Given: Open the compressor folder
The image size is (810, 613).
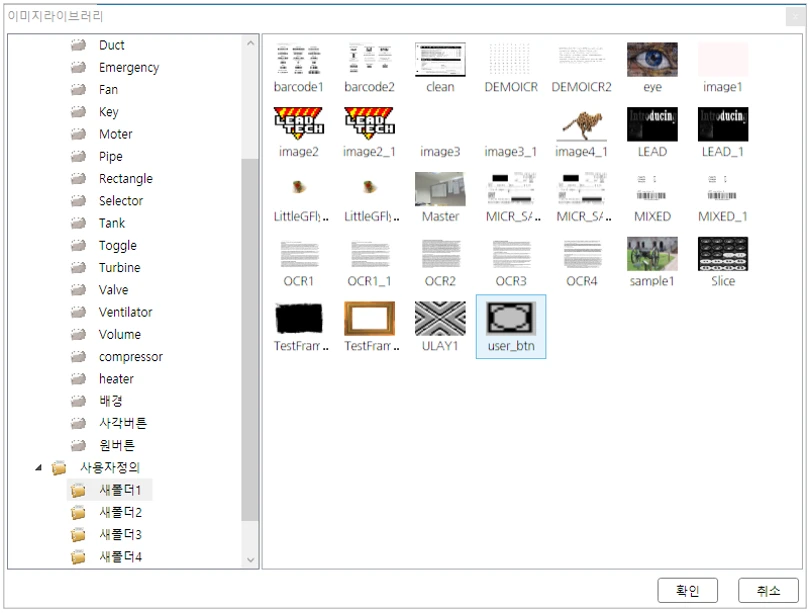Looking at the screenshot, I should pyautogui.click(x=131, y=356).
